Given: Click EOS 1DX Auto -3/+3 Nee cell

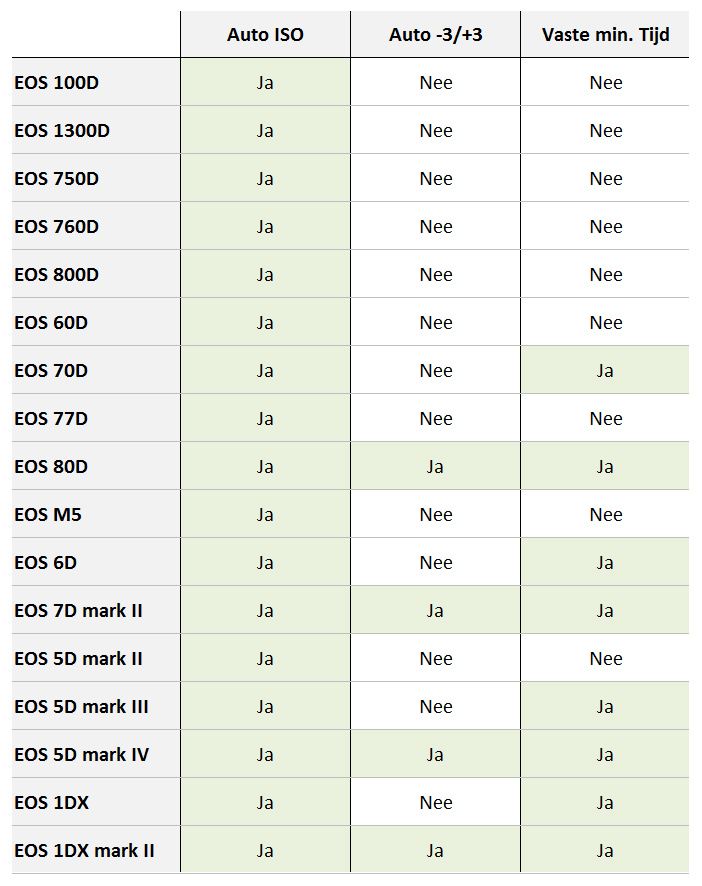Looking at the screenshot, I should pyautogui.click(x=435, y=803).
